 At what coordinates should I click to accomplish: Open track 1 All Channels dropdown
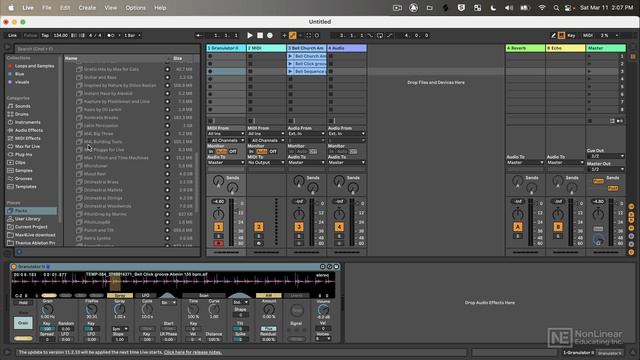[226, 140]
